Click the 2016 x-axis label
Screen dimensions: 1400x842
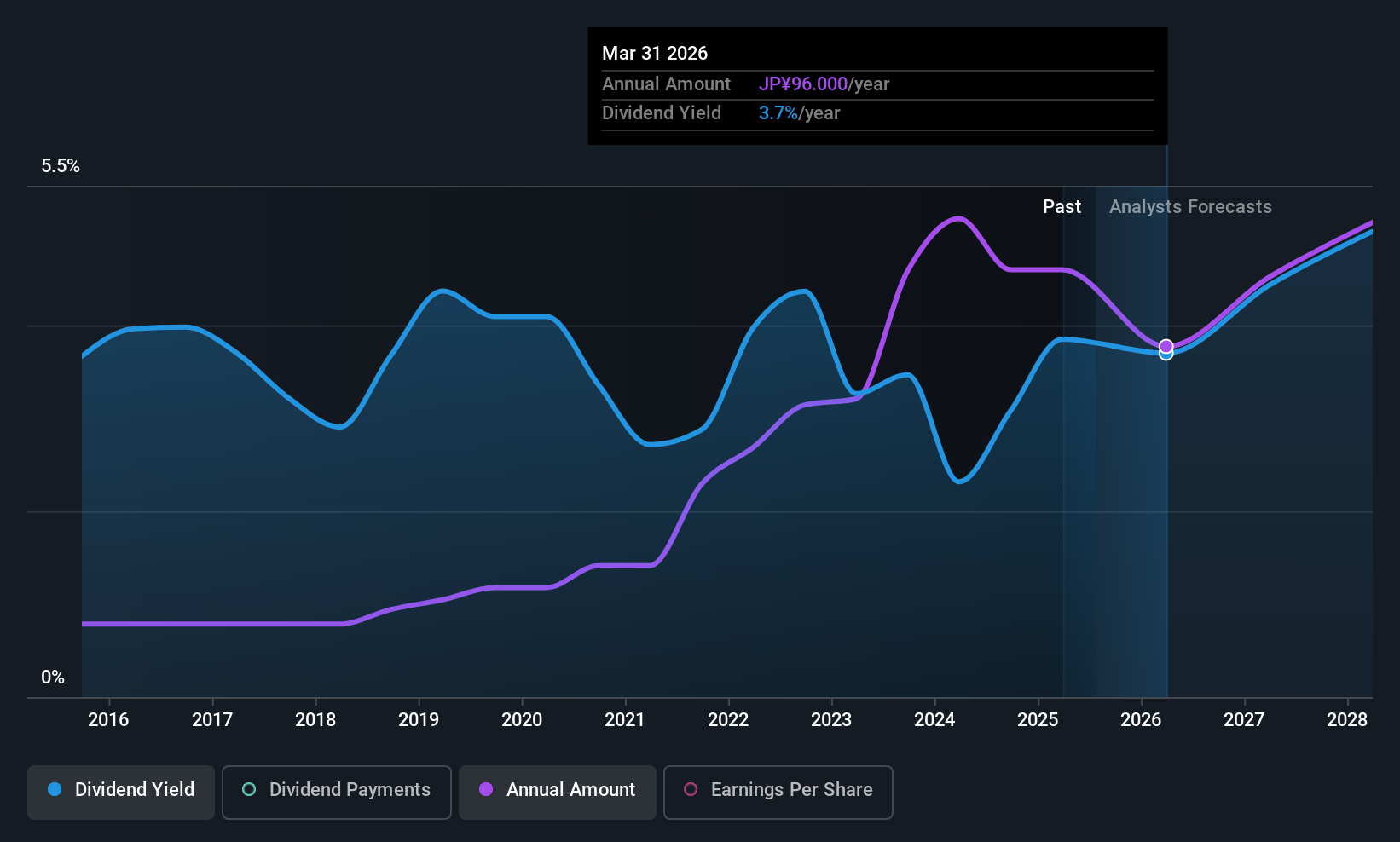click(x=108, y=720)
